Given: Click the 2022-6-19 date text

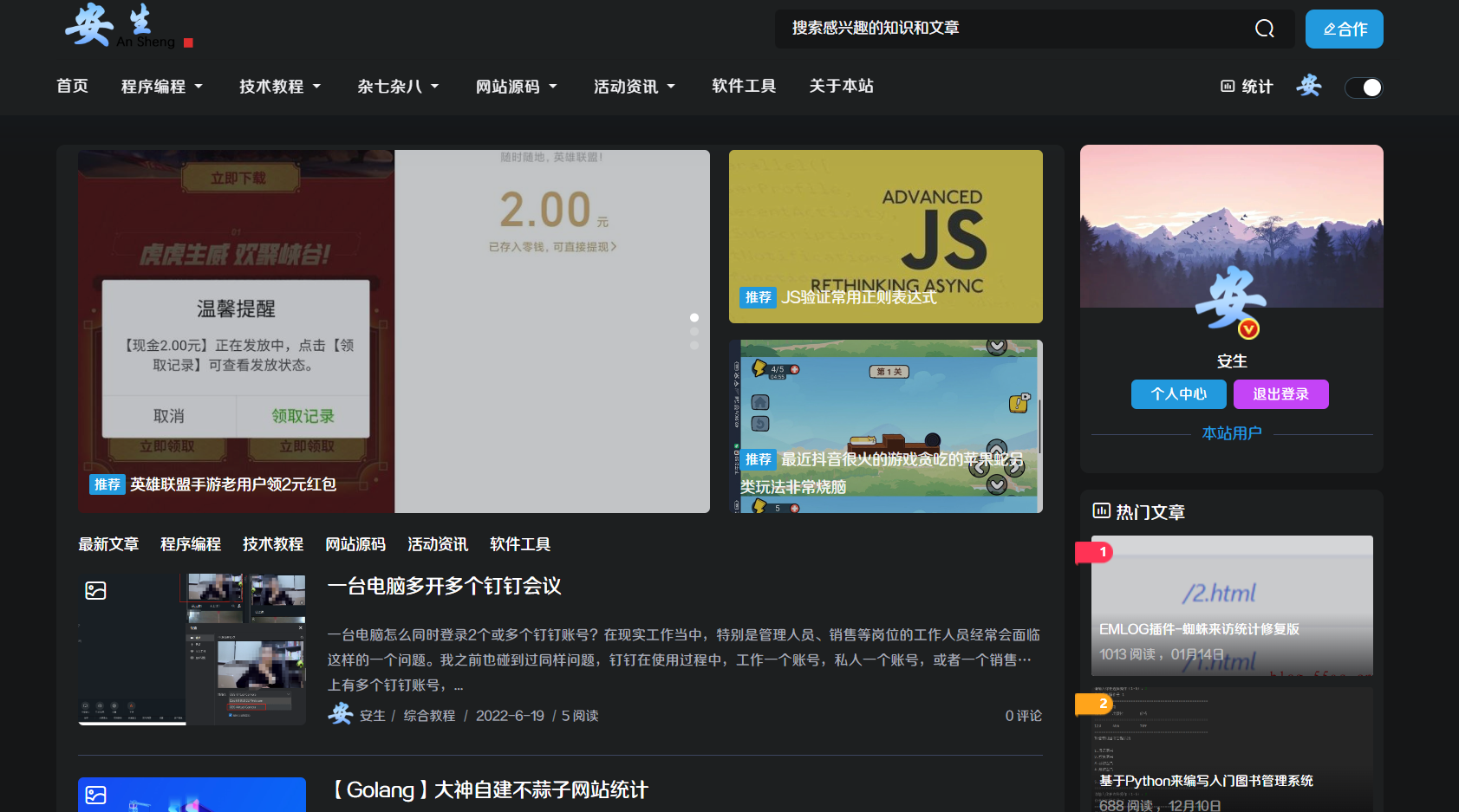Looking at the screenshot, I should (x=510, y=716).
